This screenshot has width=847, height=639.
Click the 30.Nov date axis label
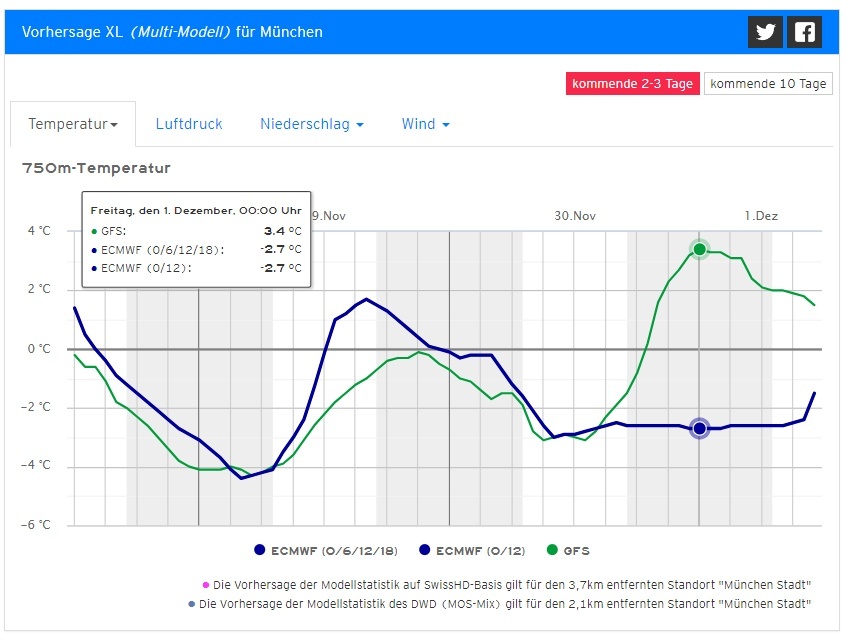tap(575, 216)
